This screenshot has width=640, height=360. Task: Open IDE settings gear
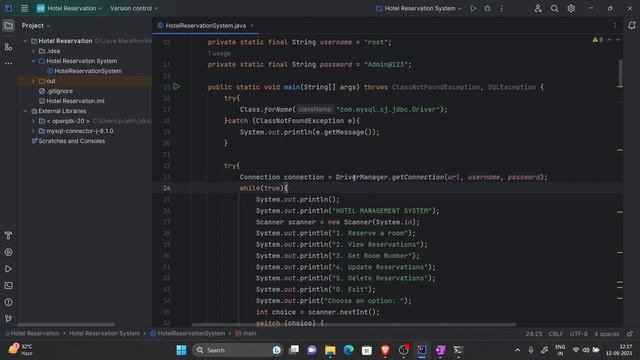point(571,8)
